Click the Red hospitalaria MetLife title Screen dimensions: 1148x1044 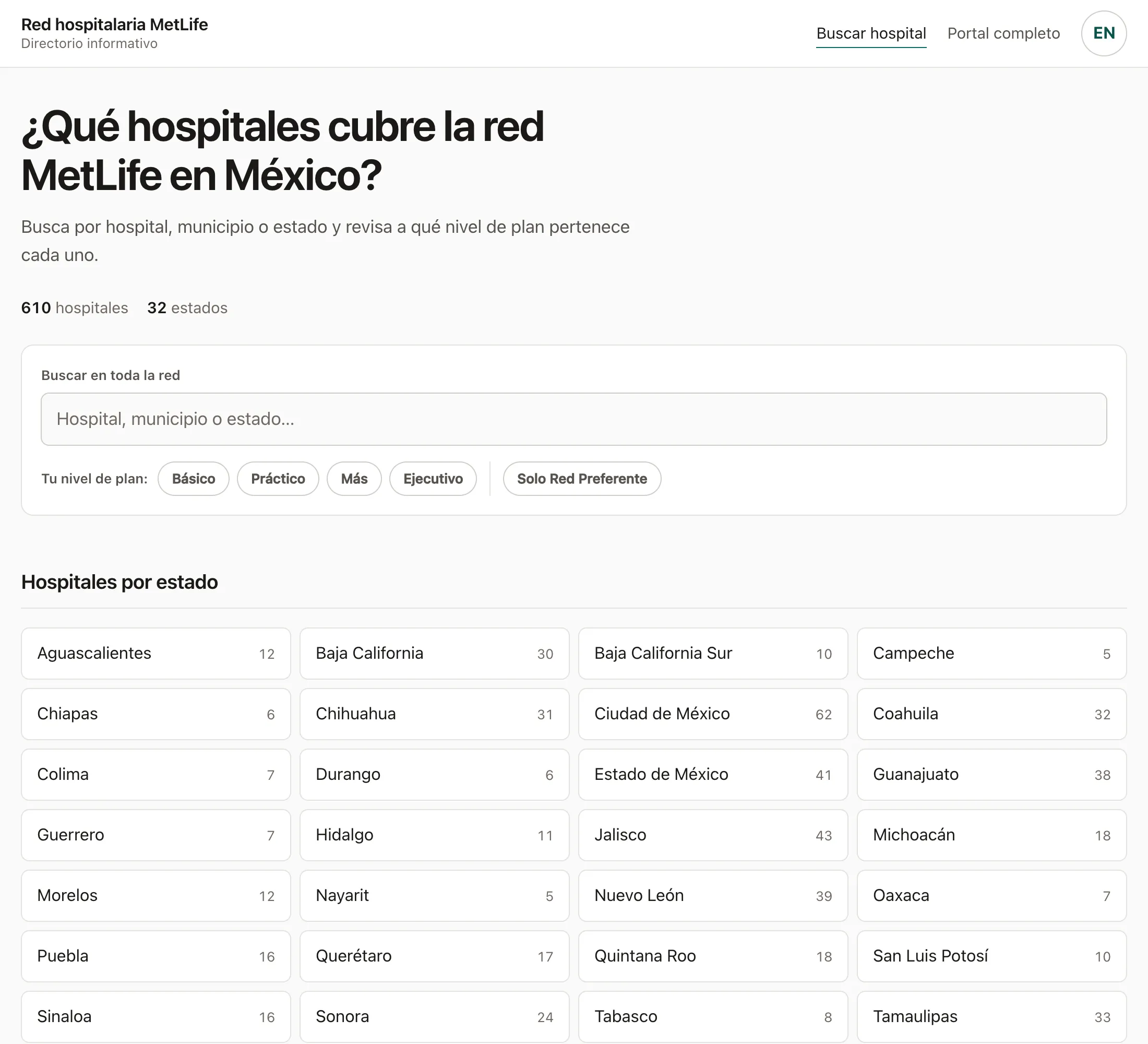coord(114,25)
